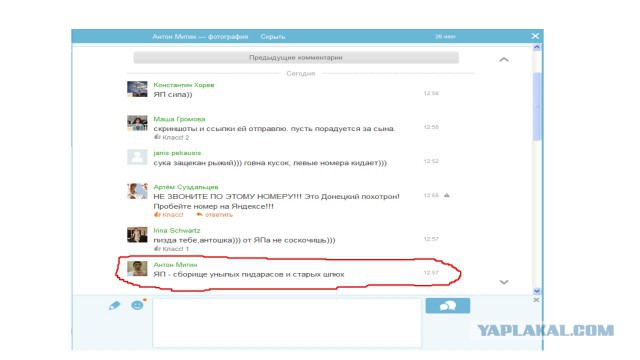Image resolution: width=640 pixels, height=360 pixels.
Task: Send comment with the speech bubbles button
Action: [x=448, y=305]
